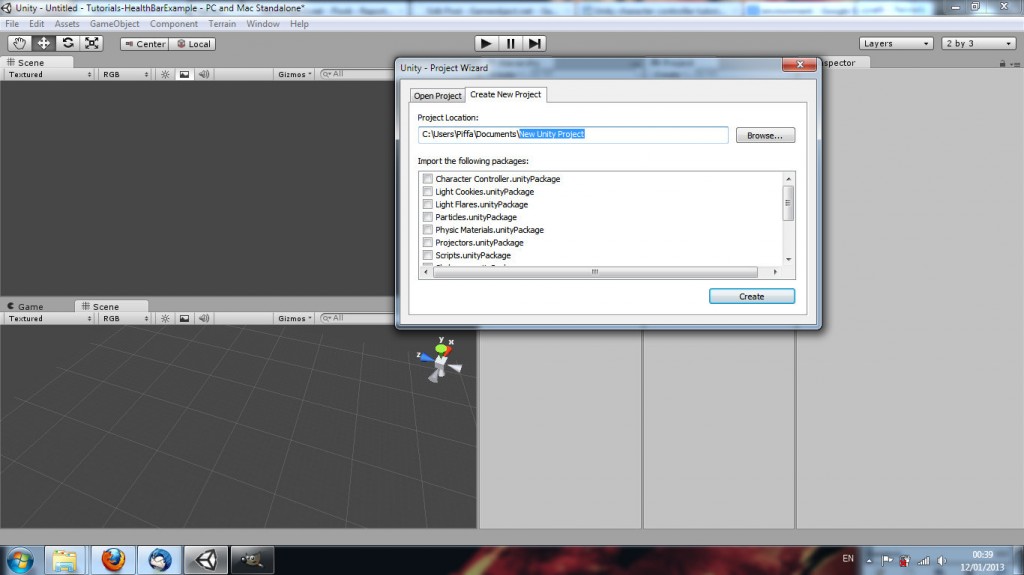Image resolution: width=1024 pixels, height=575 pixels.
Task: Check Light Flares.unityPackage
Action: tap(428, 204)
